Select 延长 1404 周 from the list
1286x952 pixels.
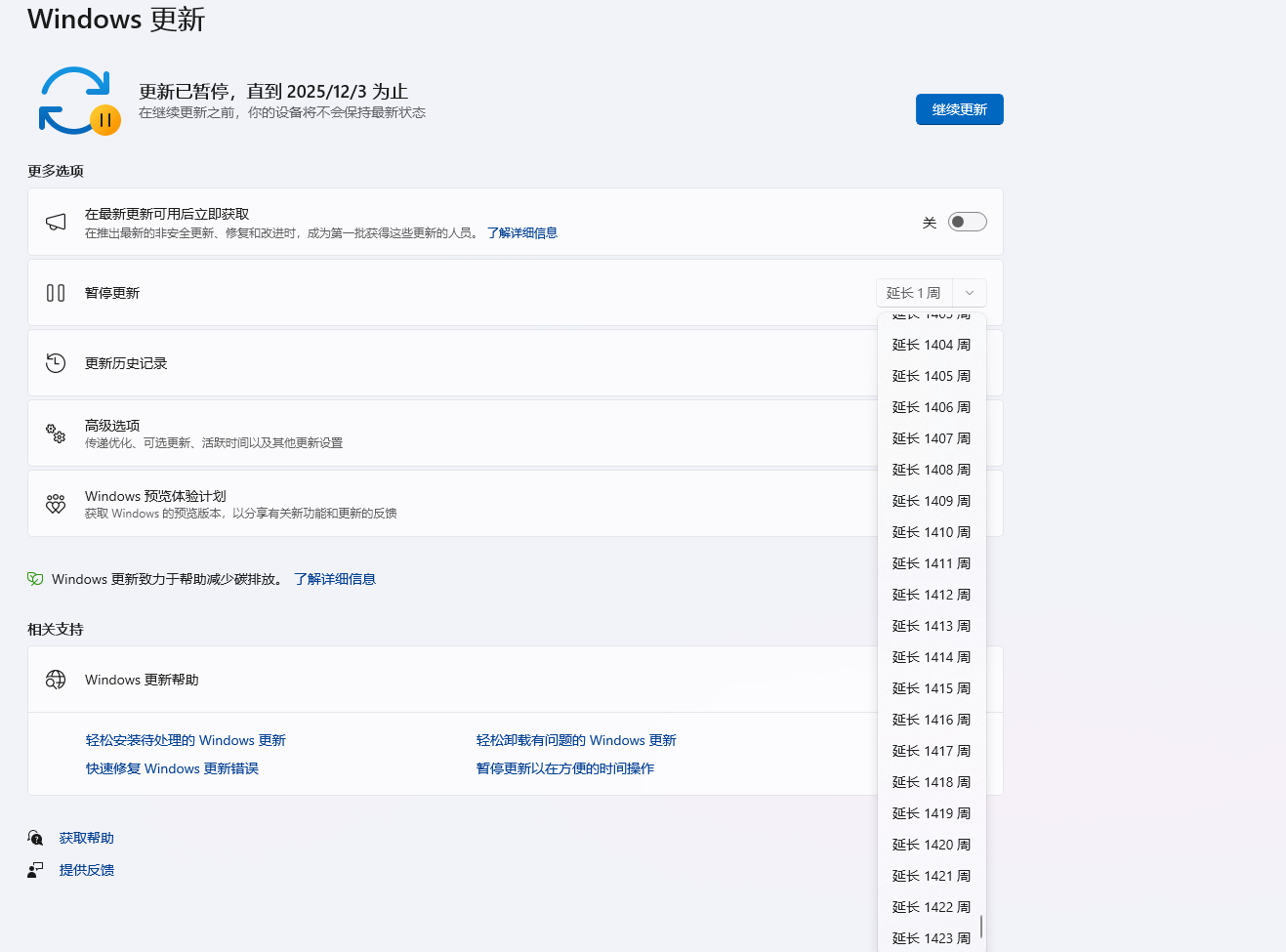click(932, 345)
